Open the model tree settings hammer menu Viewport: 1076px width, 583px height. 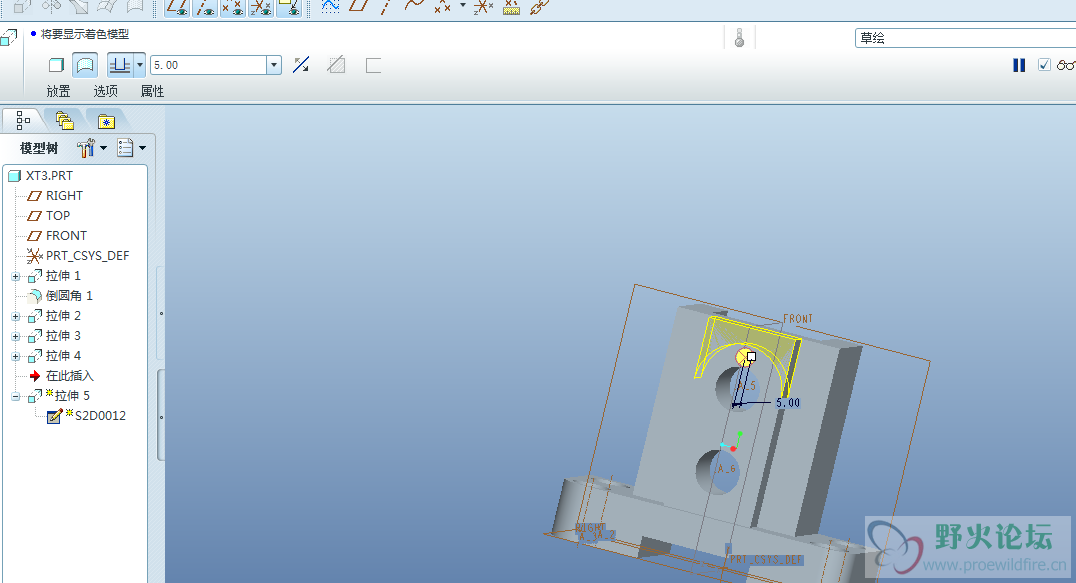86,147
